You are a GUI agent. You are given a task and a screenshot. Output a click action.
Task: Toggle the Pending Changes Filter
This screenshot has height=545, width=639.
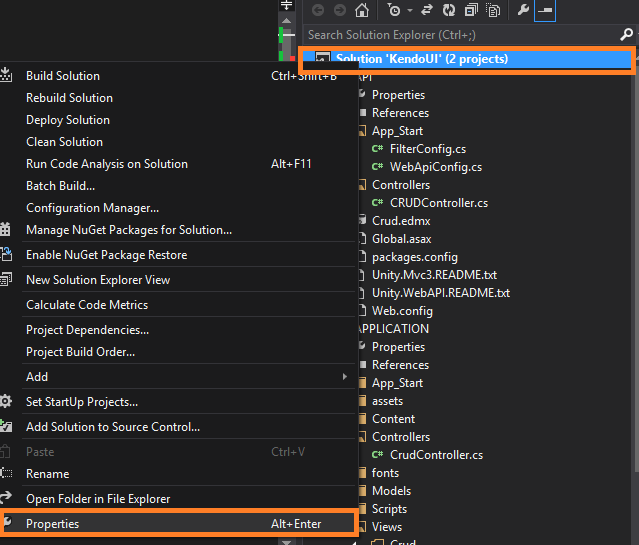click(x=394, y=10)
